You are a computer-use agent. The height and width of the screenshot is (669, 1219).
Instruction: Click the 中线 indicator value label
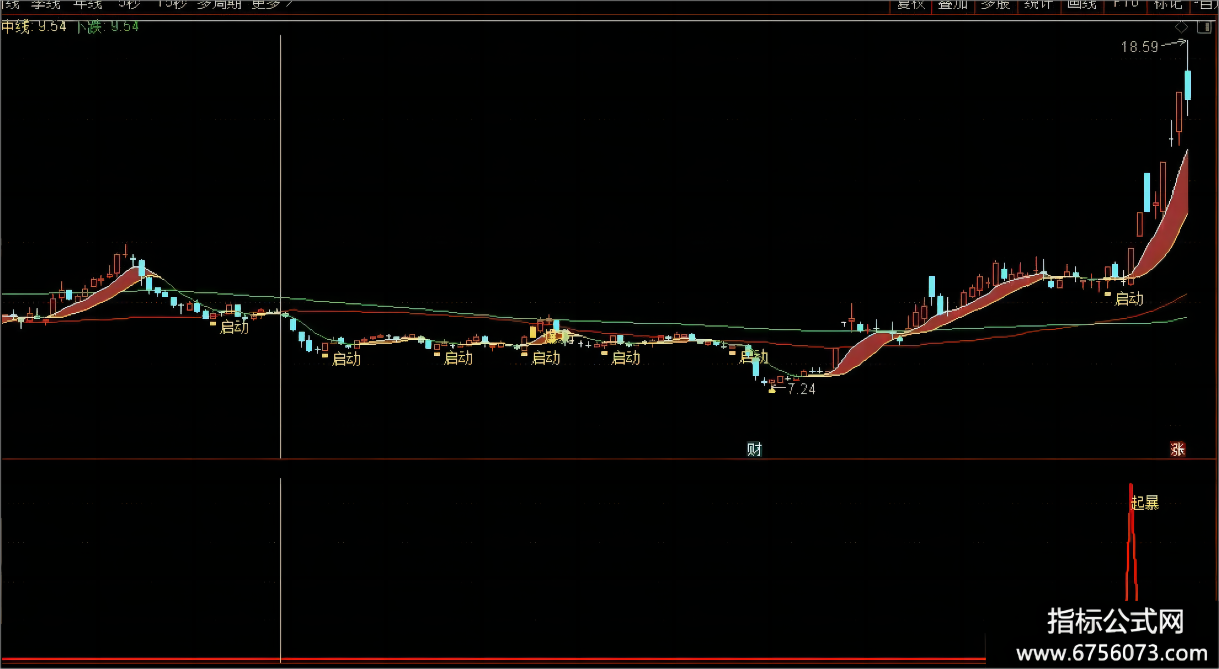point(34,27)
